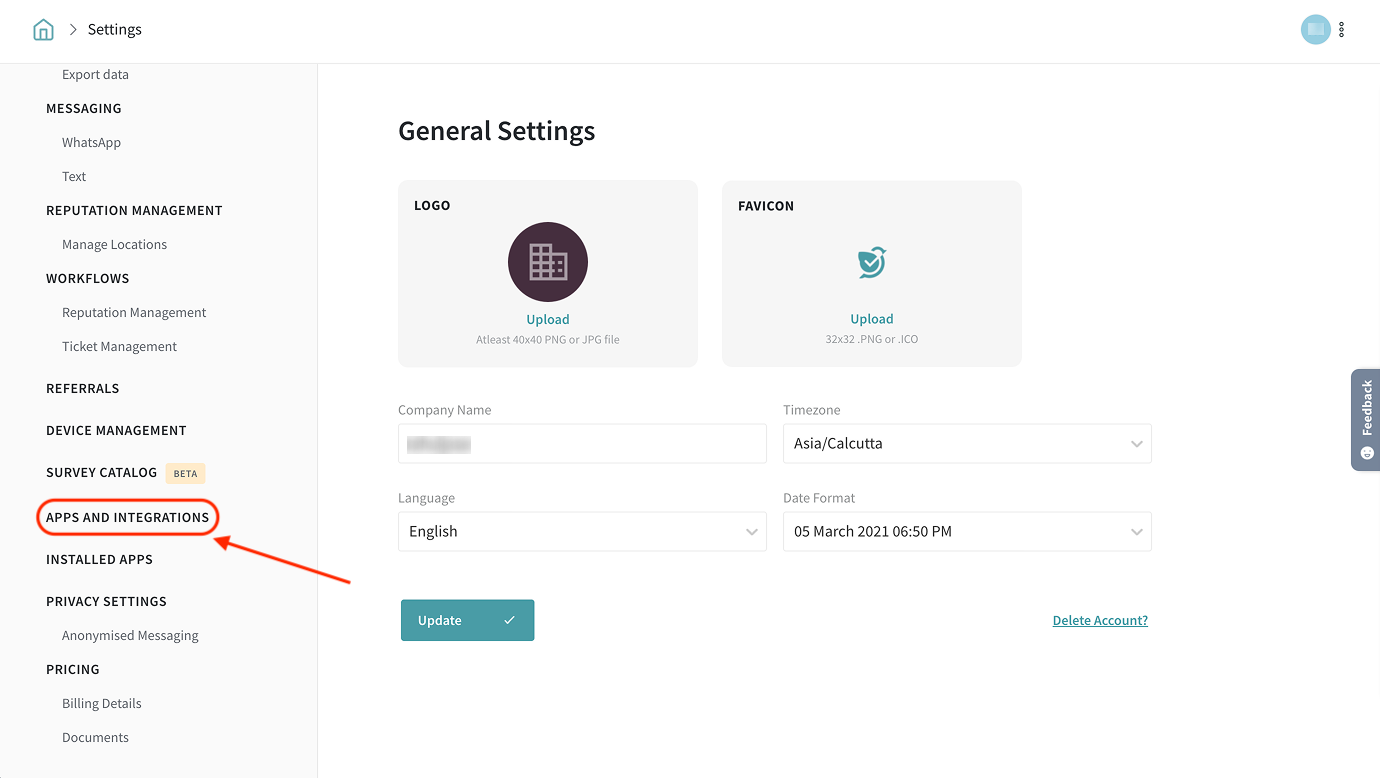Select Anonymised Messaging privacy option
Viewport: 1380px width, 778px height.
(x=130, y=635)
